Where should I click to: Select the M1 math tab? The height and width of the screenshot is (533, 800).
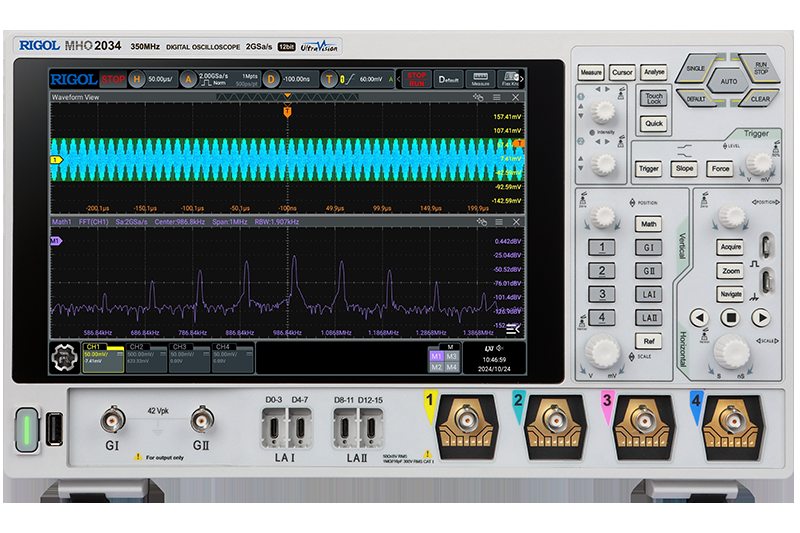[436, 355]
